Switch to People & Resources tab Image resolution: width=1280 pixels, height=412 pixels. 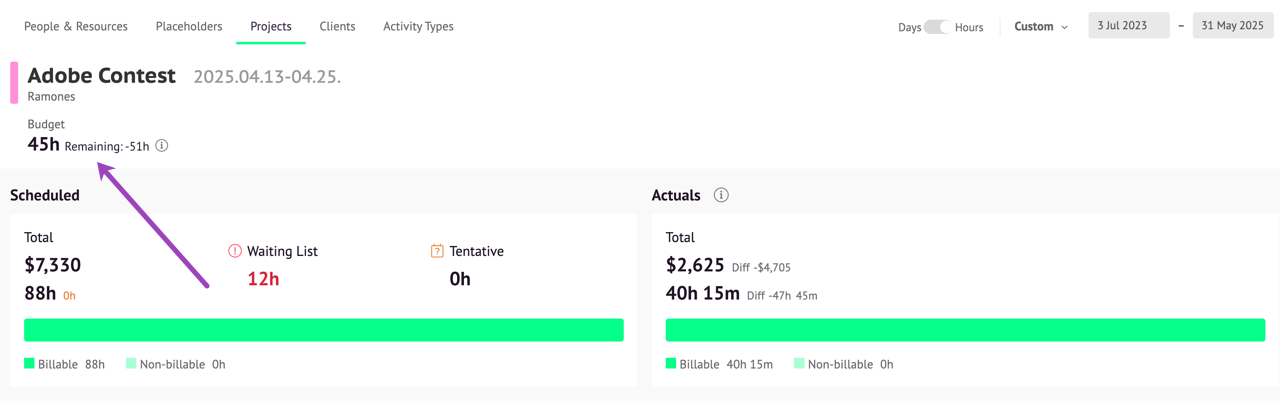[x=76, y=26]
